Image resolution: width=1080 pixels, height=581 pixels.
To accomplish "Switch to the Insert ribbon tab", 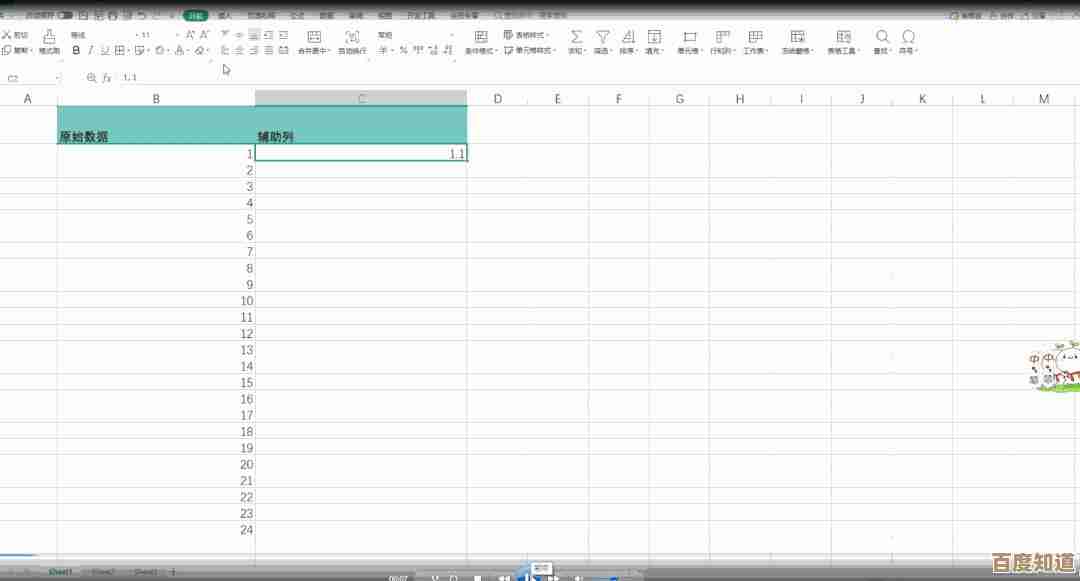I will (x=225, y=16).
